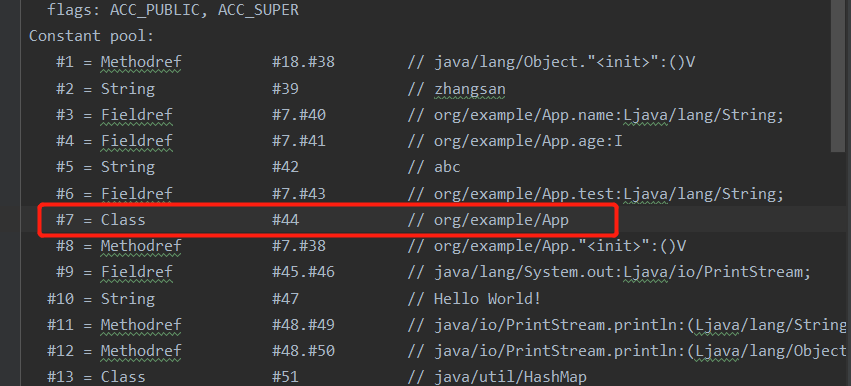Image resolution: width=851 pixels, height=386 pixels.
Task: Click the Constant pool: header line
Action: (92, 36)
